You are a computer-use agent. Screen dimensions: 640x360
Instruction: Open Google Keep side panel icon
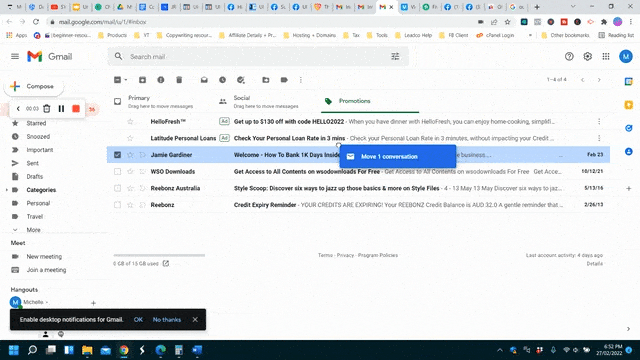629,105
